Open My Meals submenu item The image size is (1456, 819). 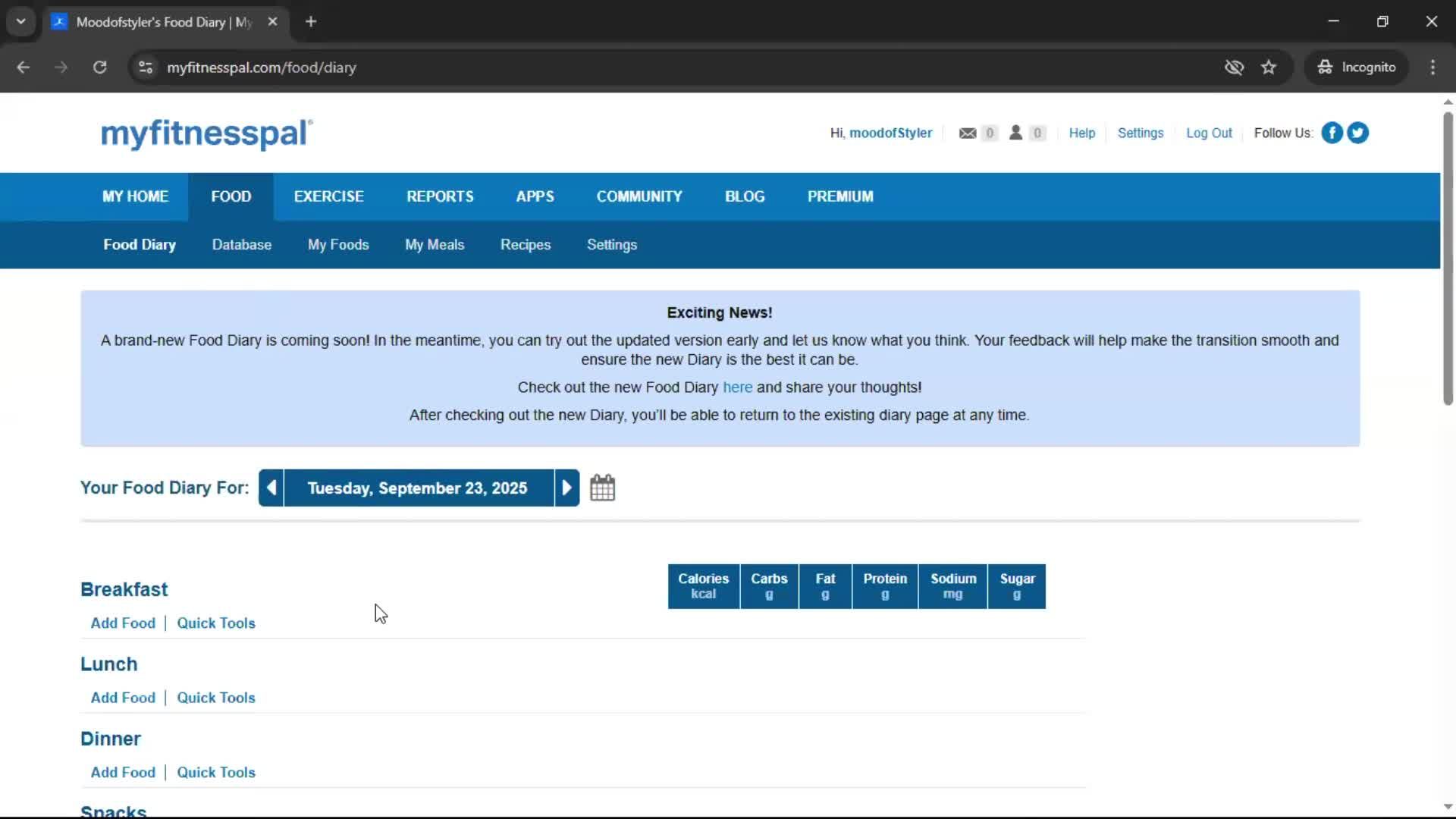pos(435,245)
